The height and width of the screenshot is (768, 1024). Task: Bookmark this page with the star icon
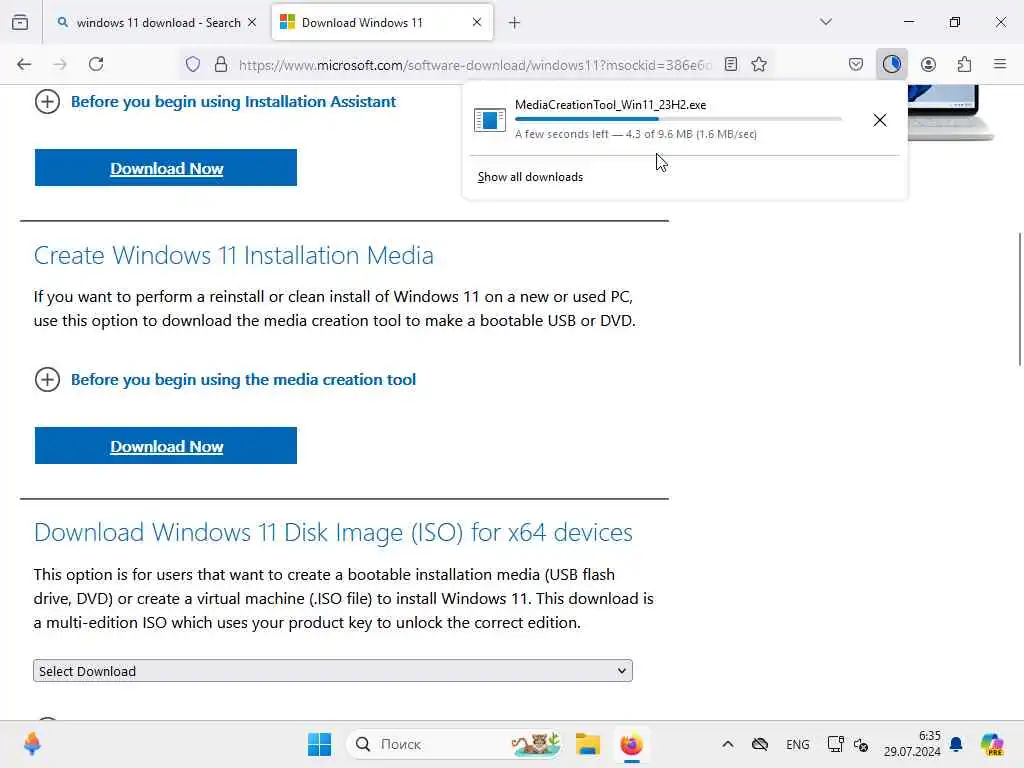tap(759, 64)
